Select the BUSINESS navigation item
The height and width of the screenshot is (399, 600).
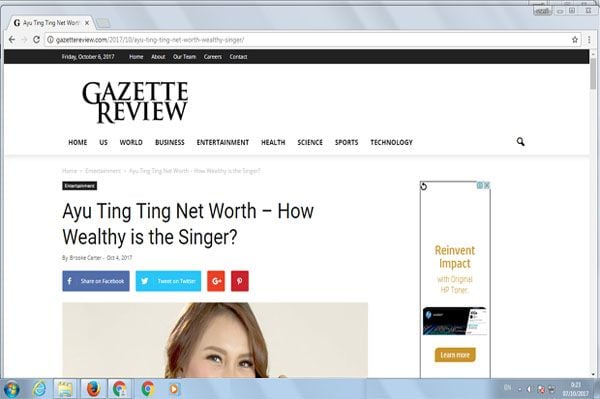click(170, 142)
